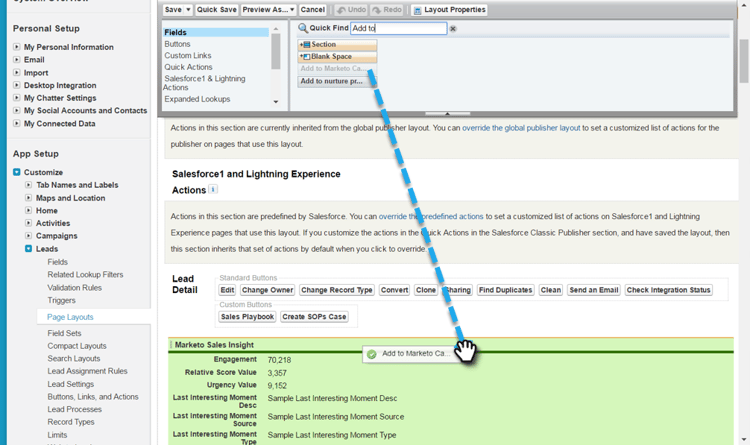The height and width of the screenshot is (445, 750).
Task: Click the Actions info icon
Action: 213,189
